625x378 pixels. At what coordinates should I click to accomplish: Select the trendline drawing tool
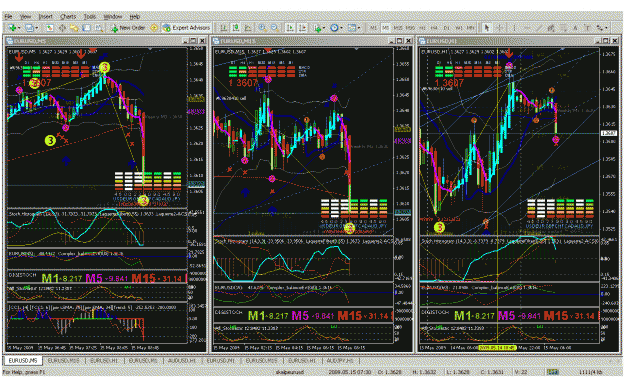(539, 28)
